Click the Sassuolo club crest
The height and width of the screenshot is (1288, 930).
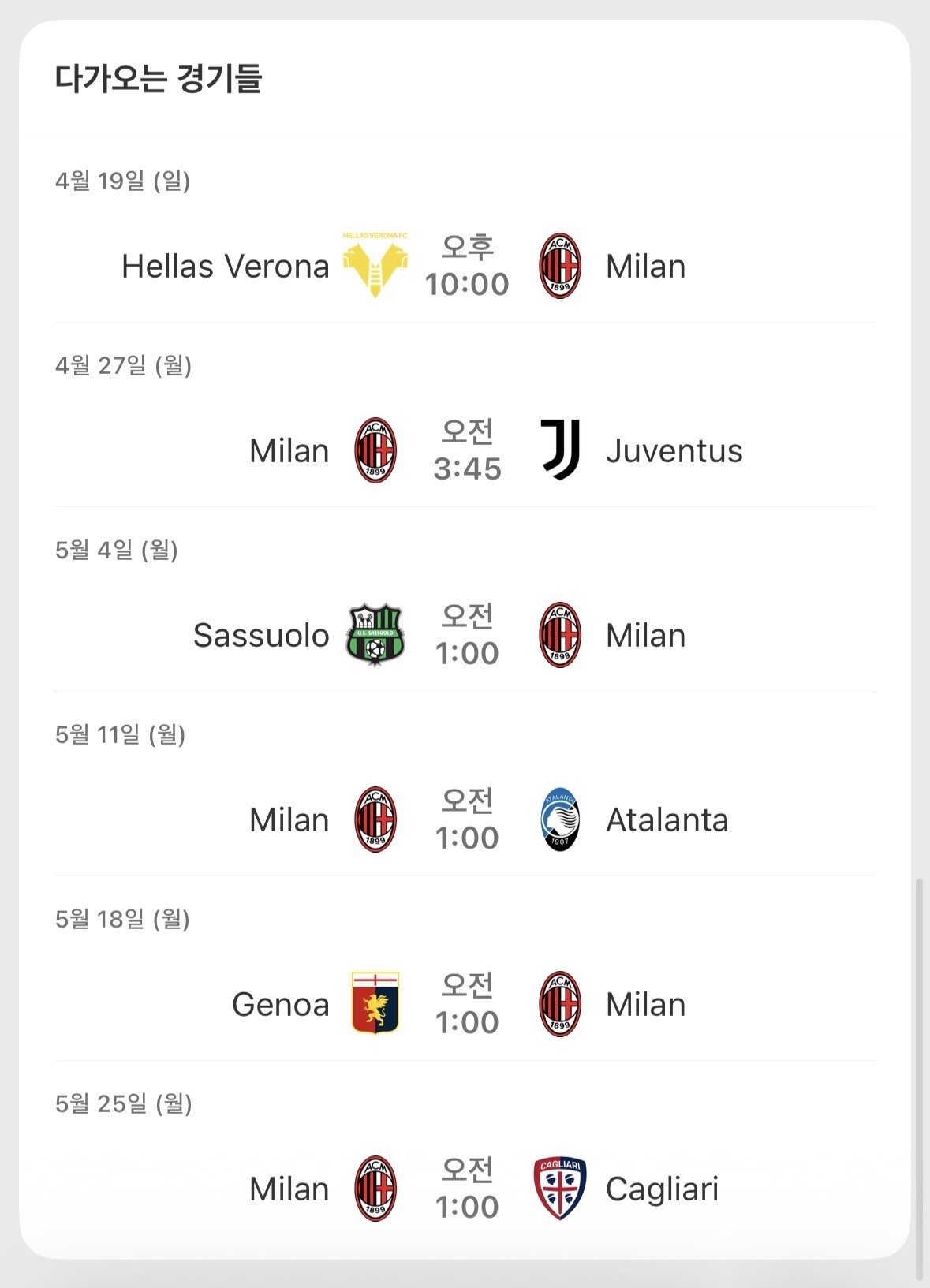[375, 635]
